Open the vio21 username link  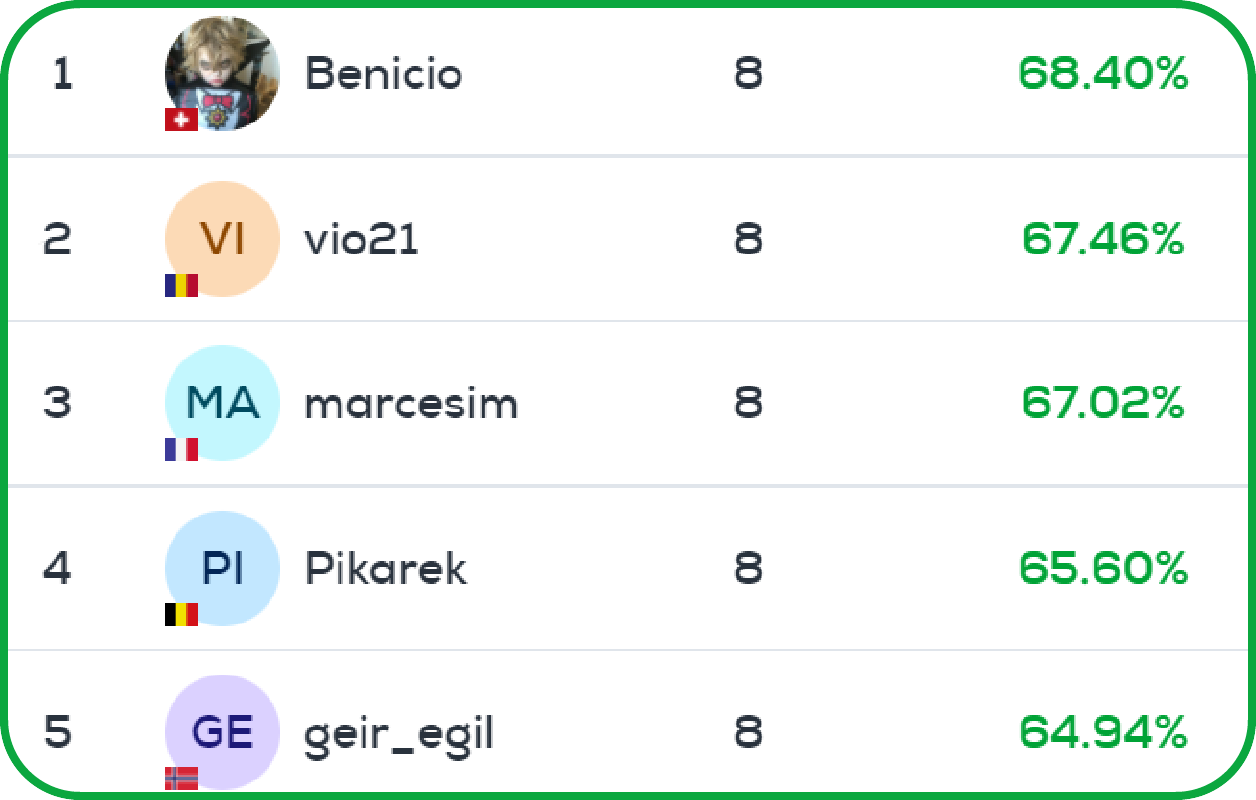tap(361, 239)
